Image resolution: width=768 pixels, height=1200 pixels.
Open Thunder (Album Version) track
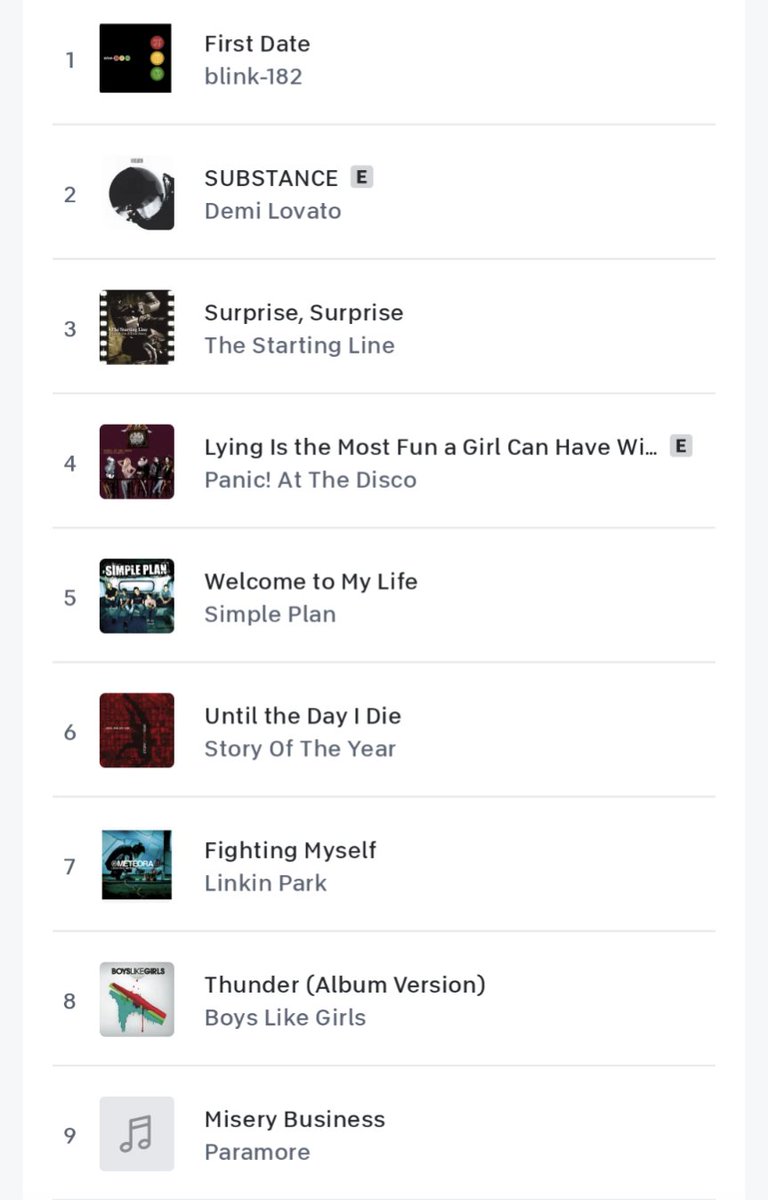coord(345,985)
